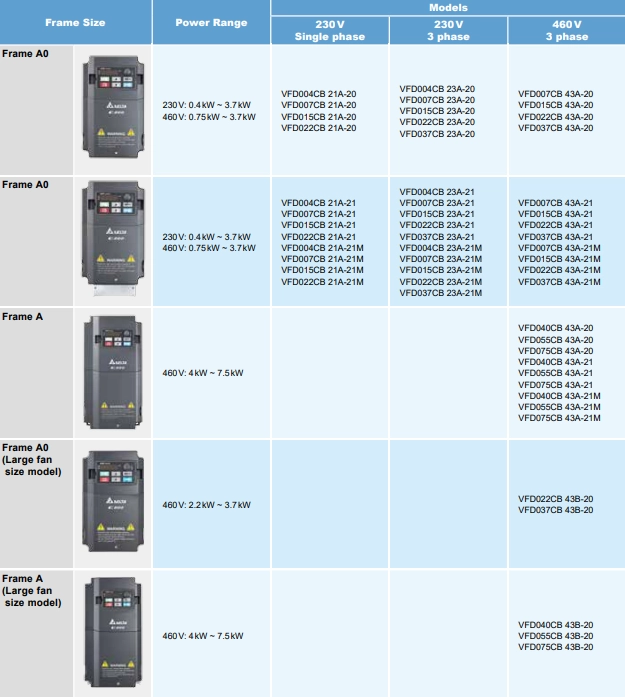Select model VFD022CB 21A-21
Screen dimensions: 625x697
318,237
